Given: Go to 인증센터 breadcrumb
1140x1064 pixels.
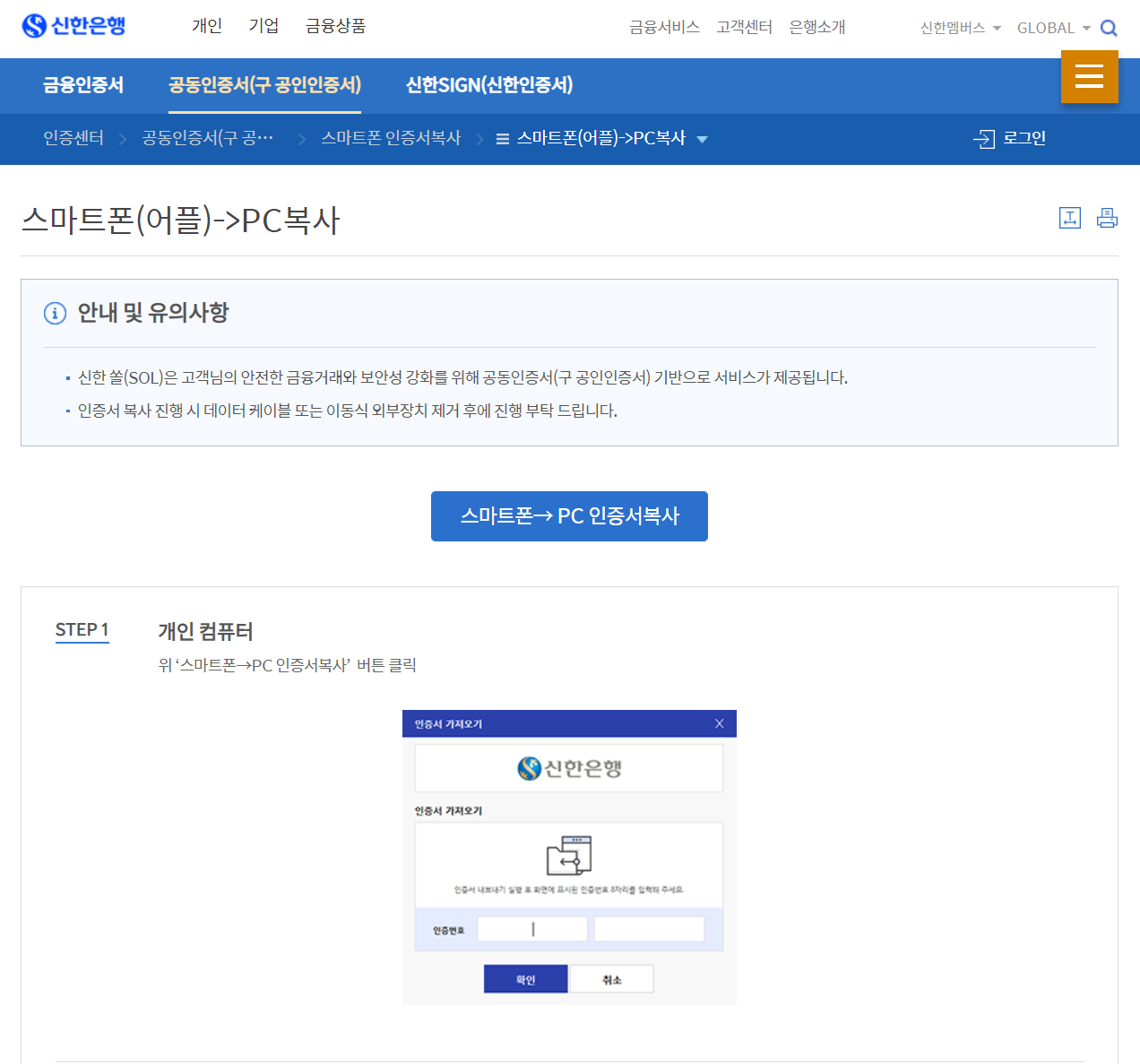Looking at the screenshot, I should 73,138.
